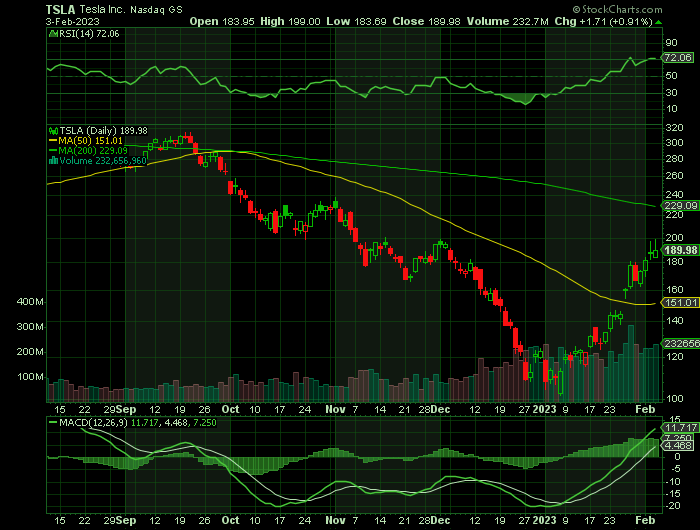Click the 72.06 RSI value tag on the right axis

pos(678,58)
